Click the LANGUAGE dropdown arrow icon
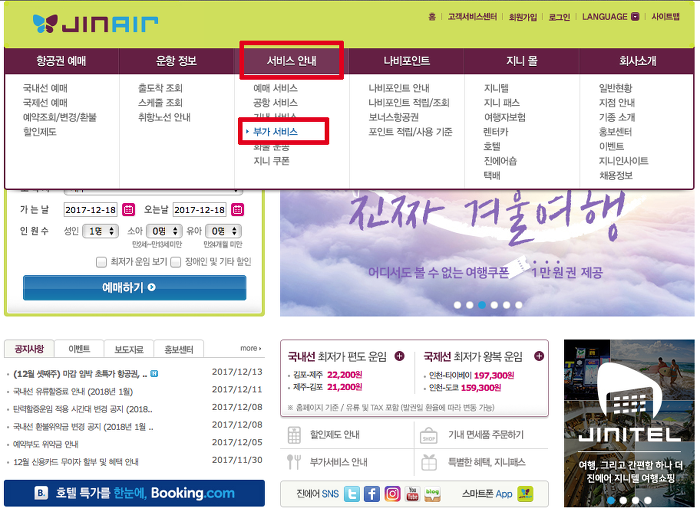700x515 pixels. pos(635,17)
